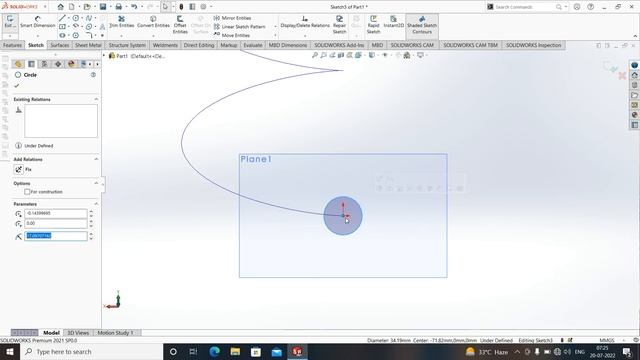640x360 pixels.
Task: Switch to the Sheet Metal tab
Action: point(88,45)
